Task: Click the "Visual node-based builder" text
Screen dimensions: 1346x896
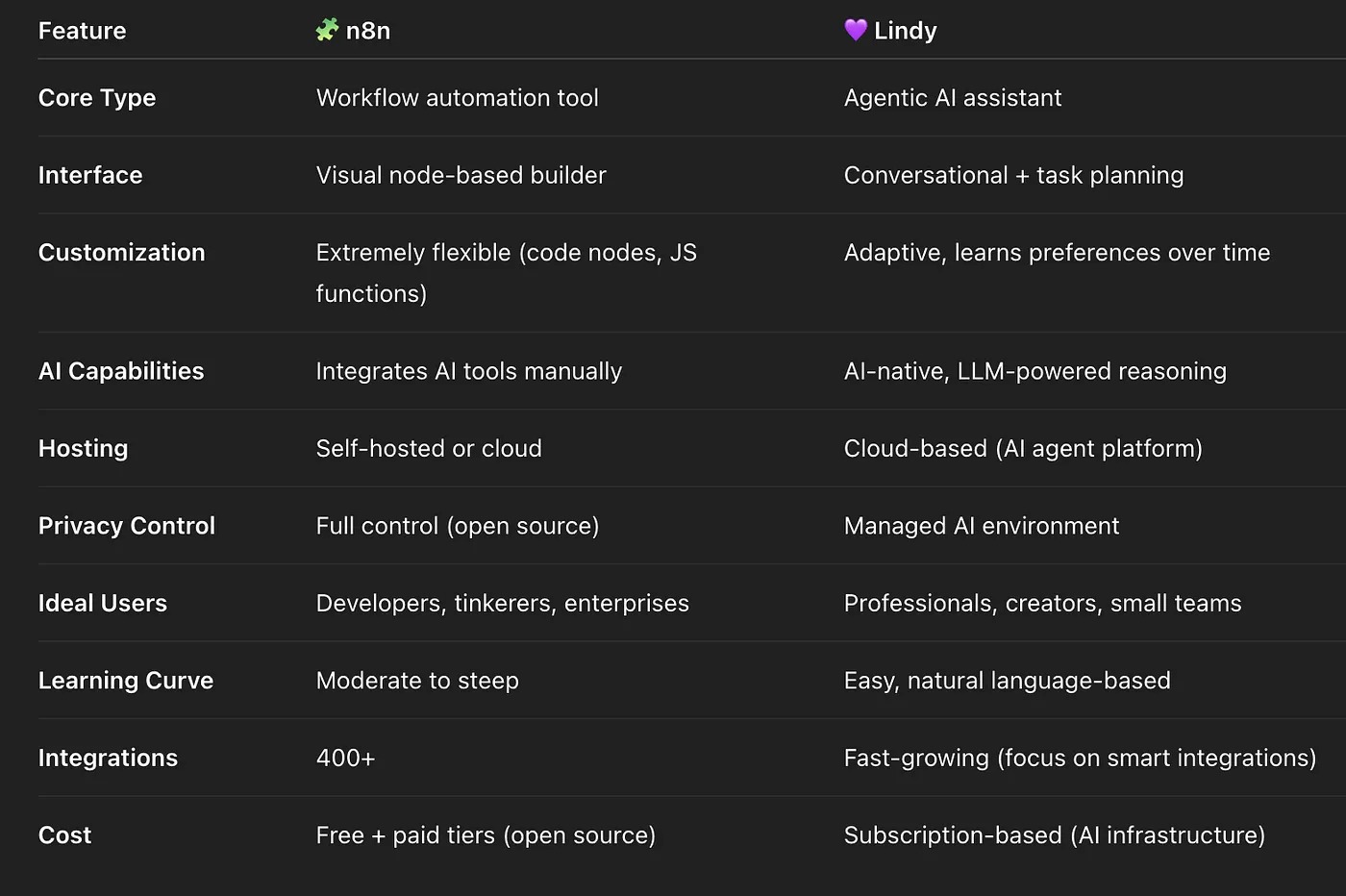Action: click(461, 175)
